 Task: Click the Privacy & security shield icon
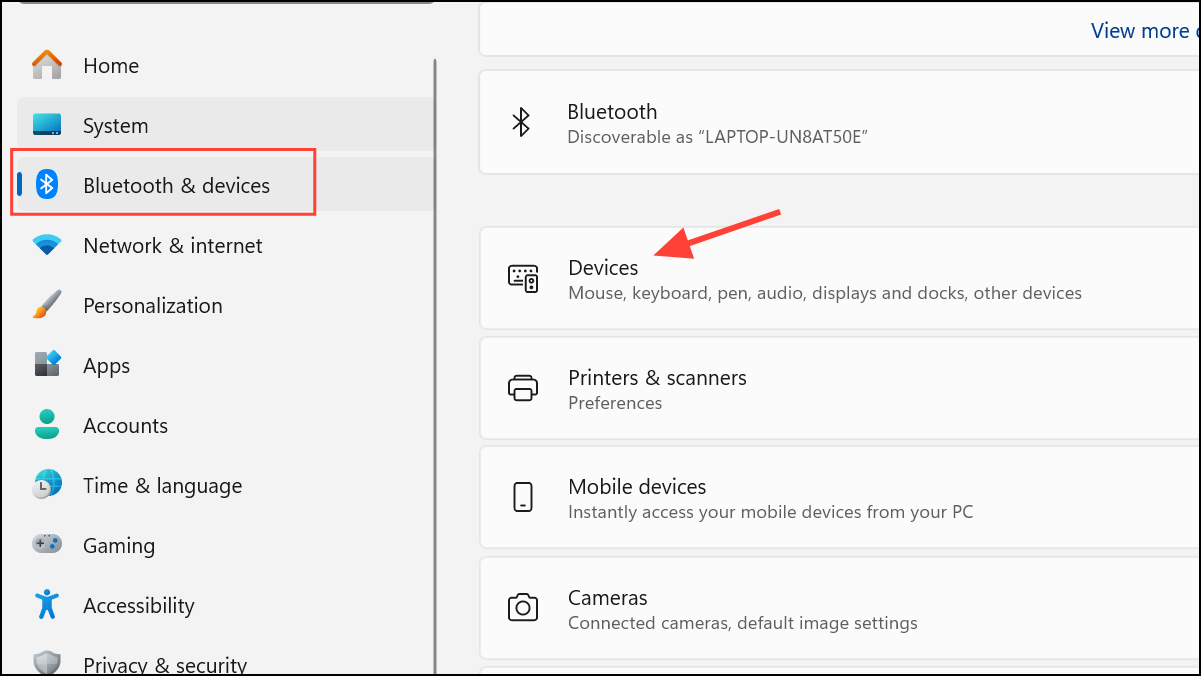47,660
